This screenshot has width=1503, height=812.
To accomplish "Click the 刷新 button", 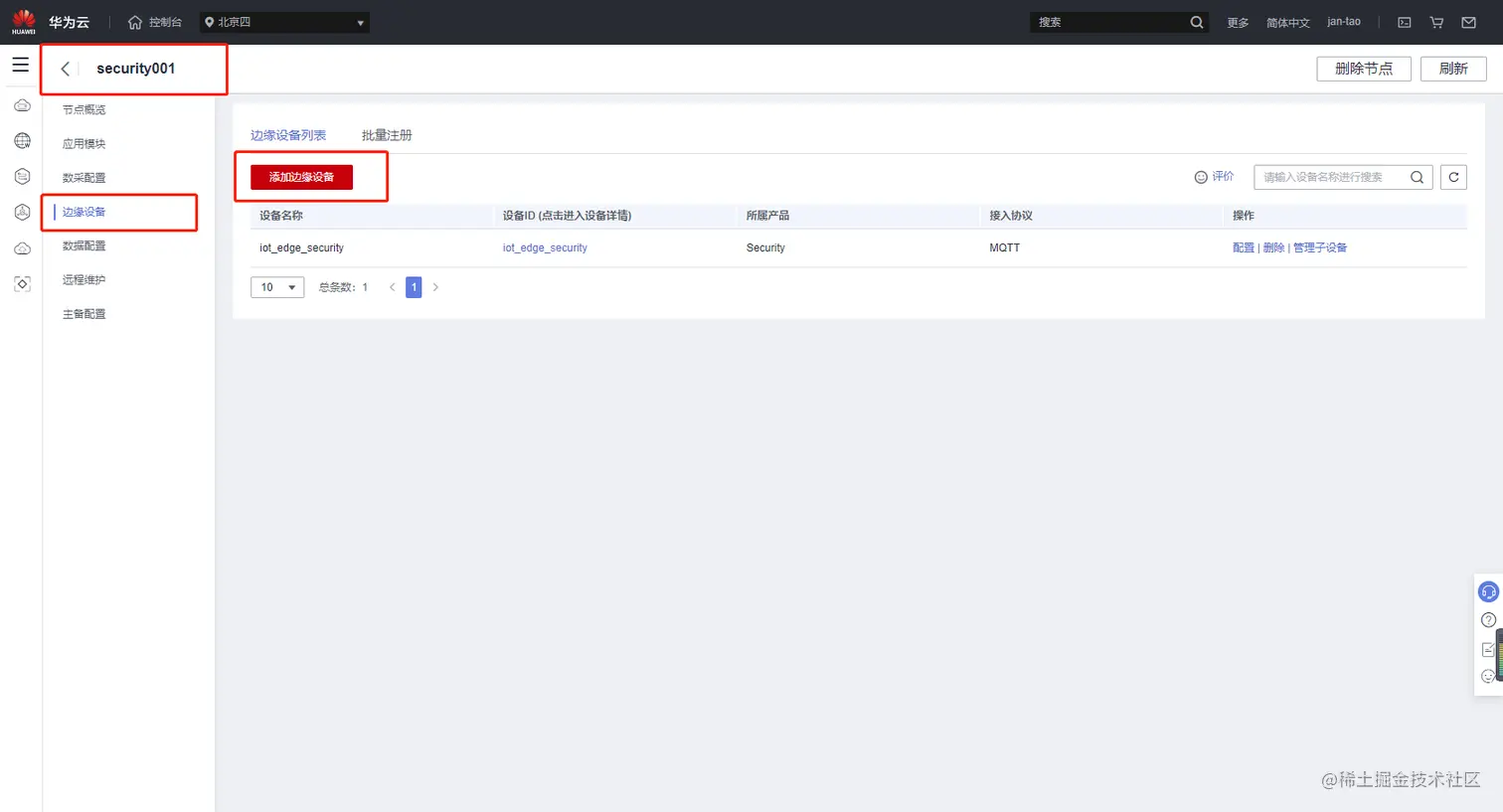I will tap(1453, 69).
